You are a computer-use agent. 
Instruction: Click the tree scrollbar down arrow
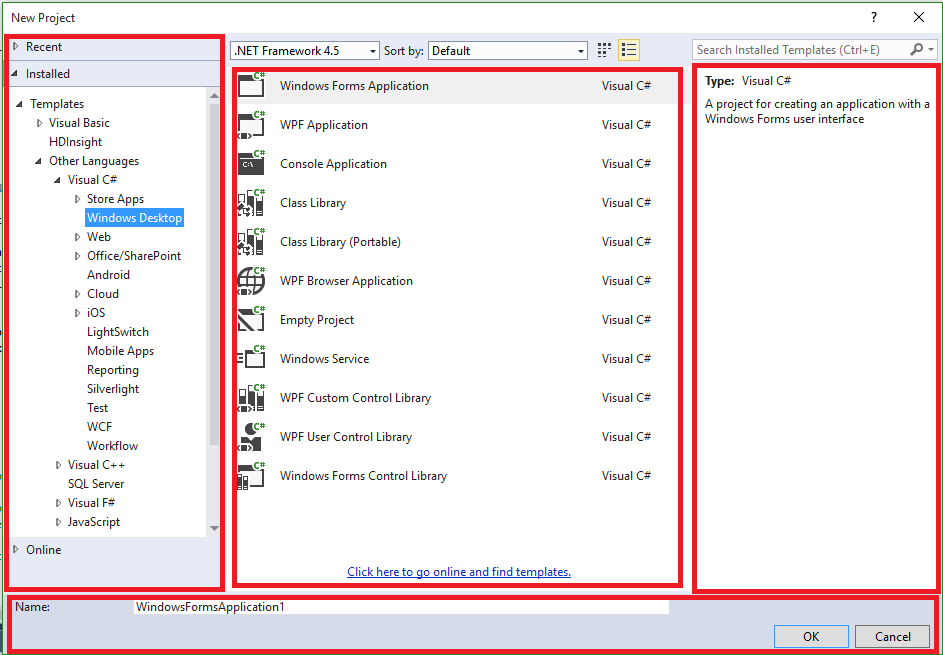point(214,528)
